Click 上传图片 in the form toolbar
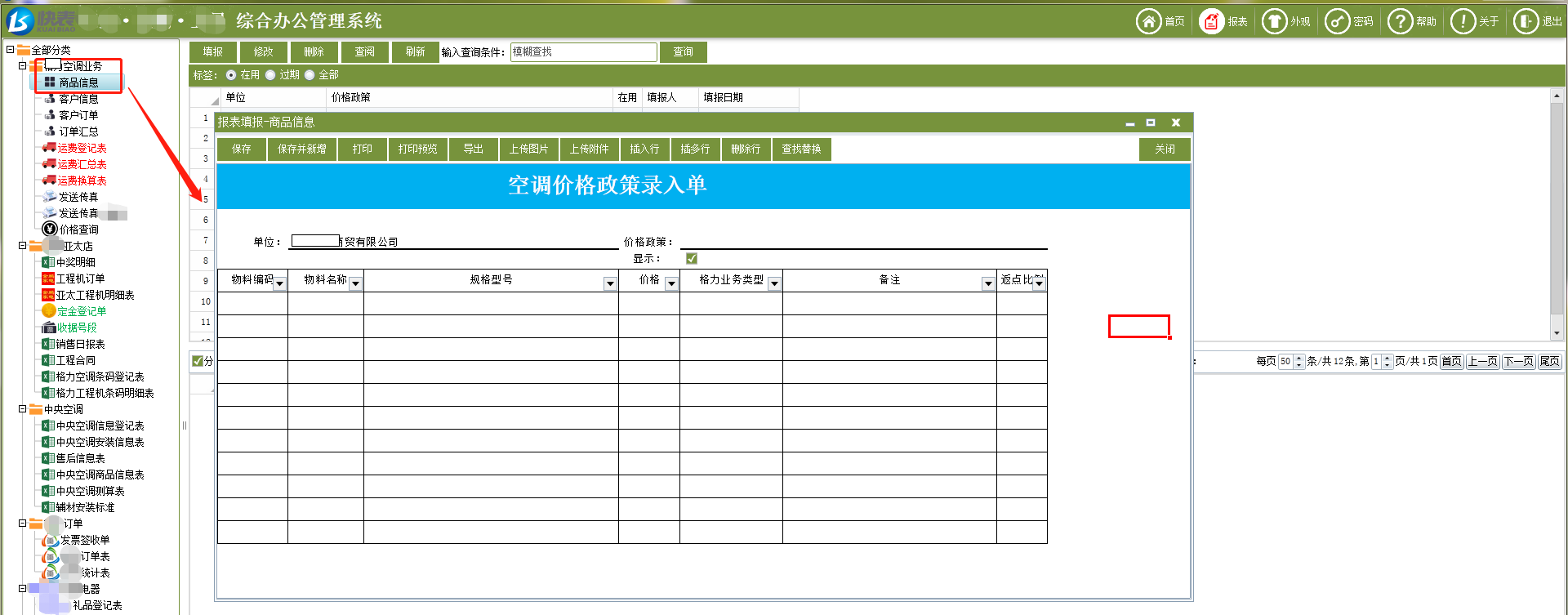Screen dimensions: 1568x615 pyautogui.click(x=528, y=149)
